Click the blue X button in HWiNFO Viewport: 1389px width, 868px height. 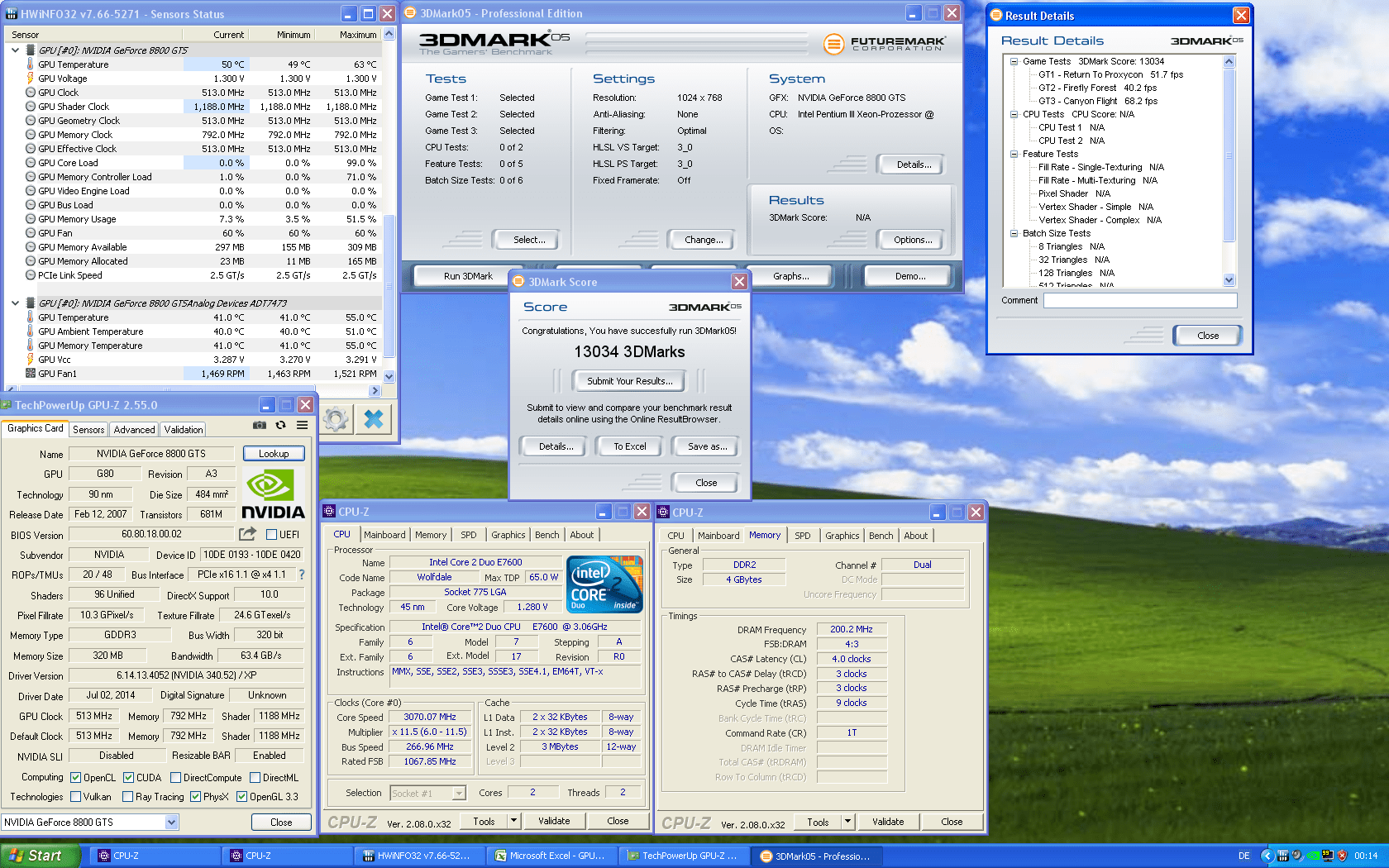point(374,420)
